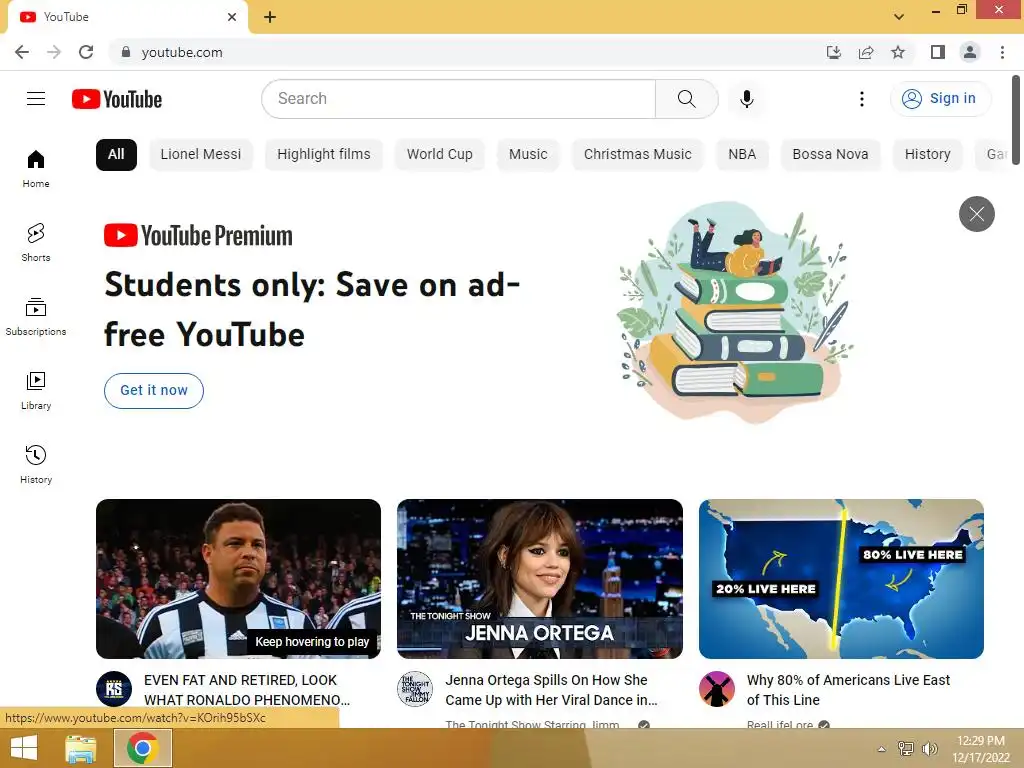This screenshot has height=768, width=1024.
Task: Click the install app icon in address bar
Action: 833,52
